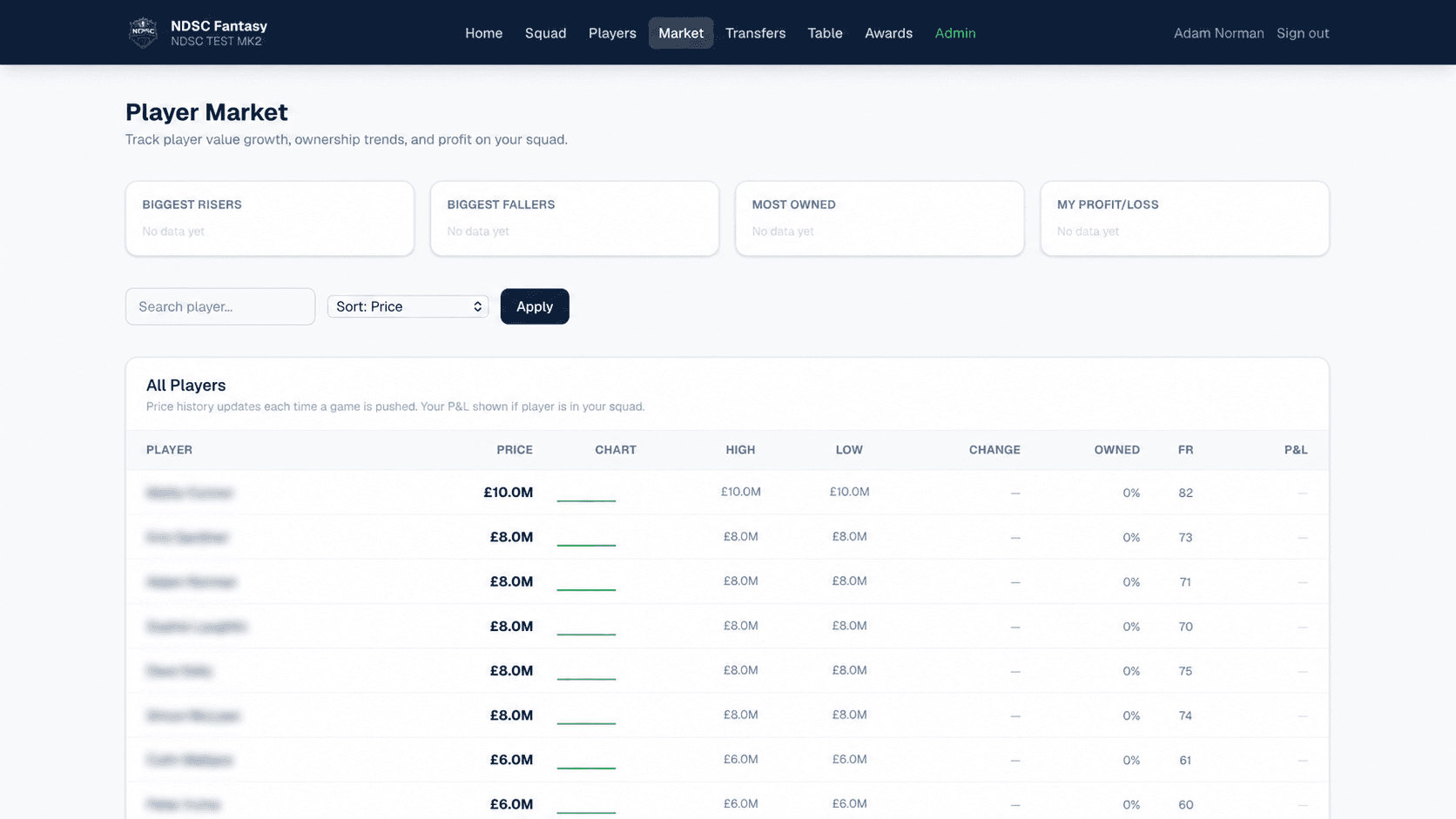
Task: Open the My Profit/Loss card
Action: (1184, 218)
